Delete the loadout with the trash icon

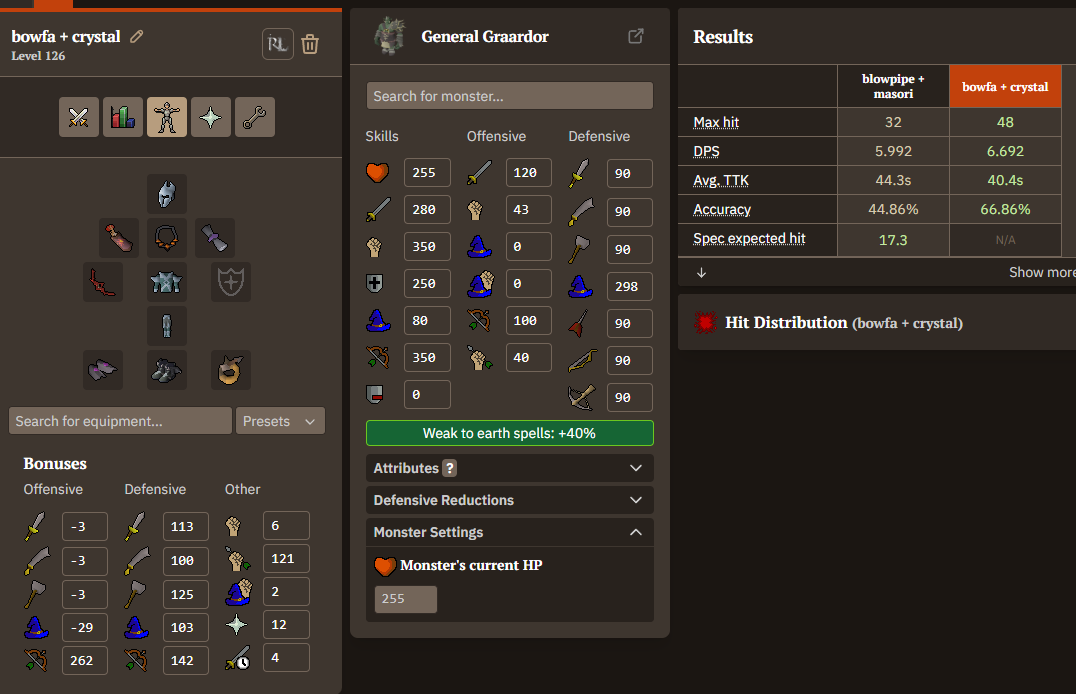click(x=310, y=44)
